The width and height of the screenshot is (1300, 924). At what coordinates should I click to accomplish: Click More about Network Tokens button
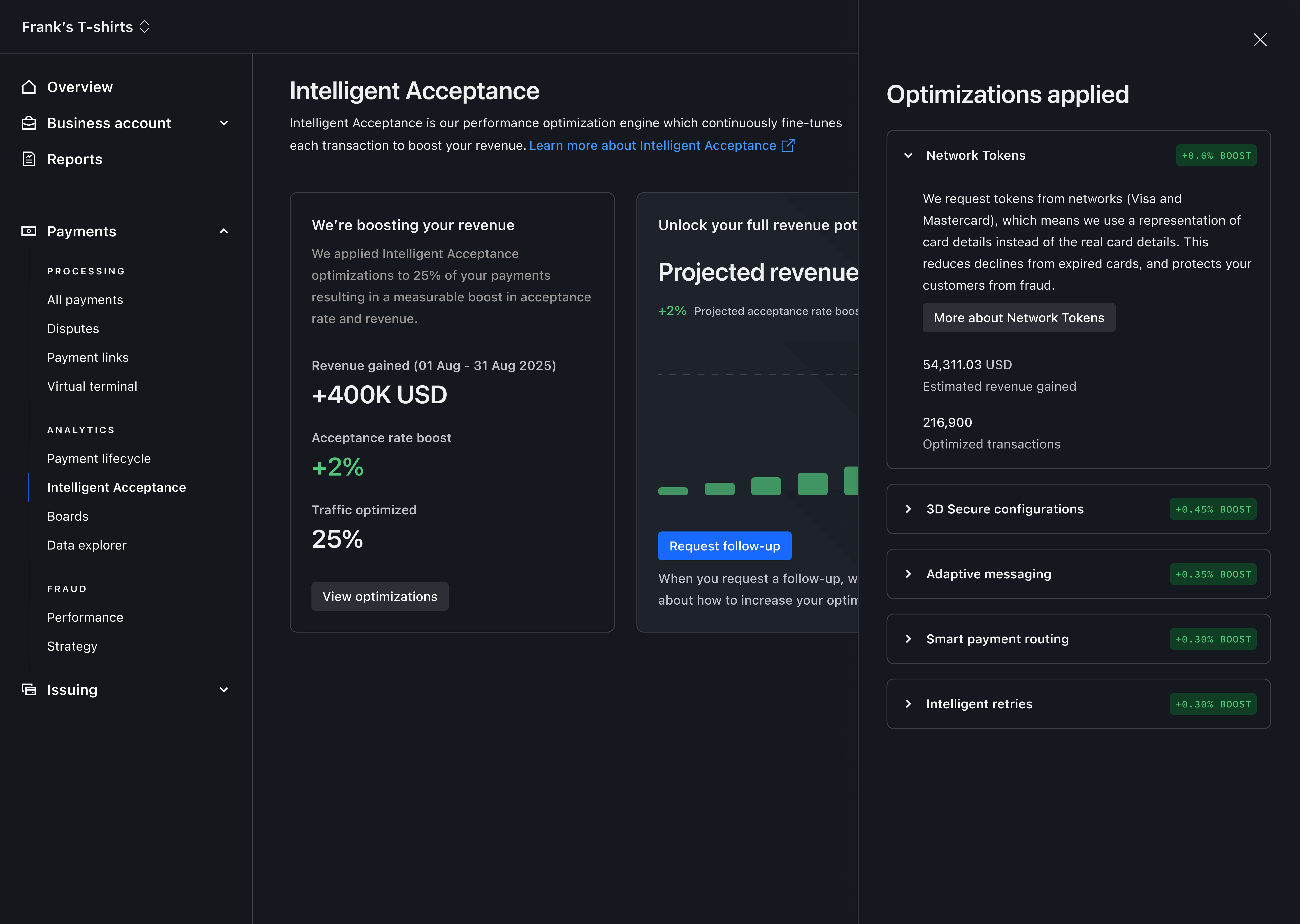click(x=1019, y=317)
